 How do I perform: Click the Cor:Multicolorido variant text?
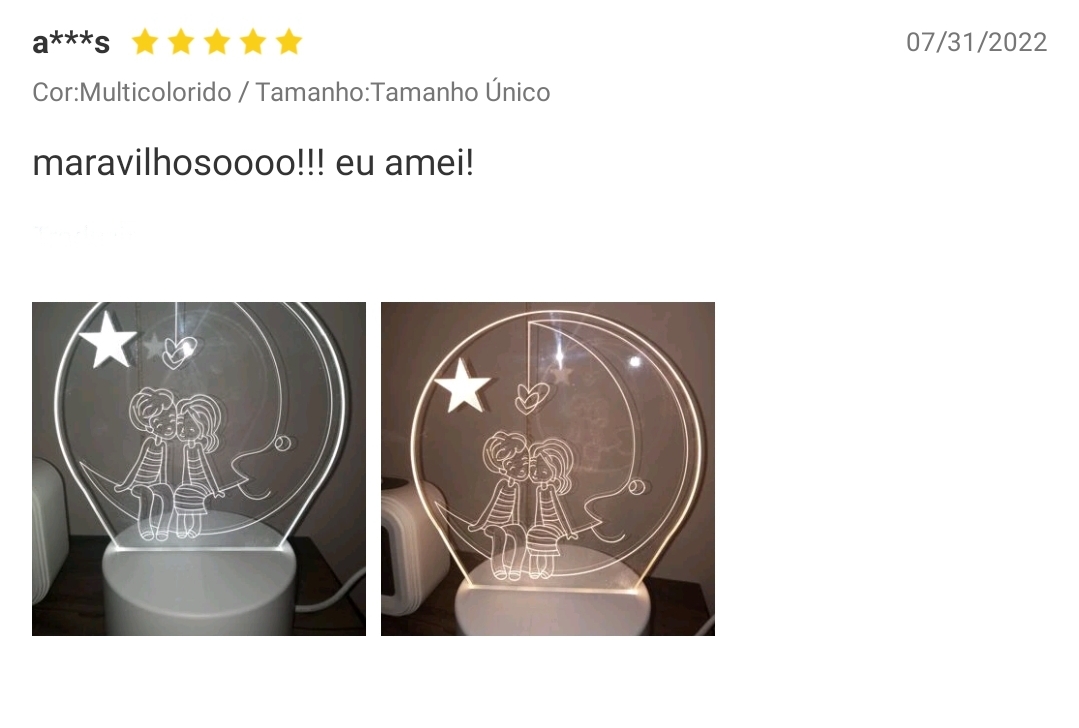point(131,92)
